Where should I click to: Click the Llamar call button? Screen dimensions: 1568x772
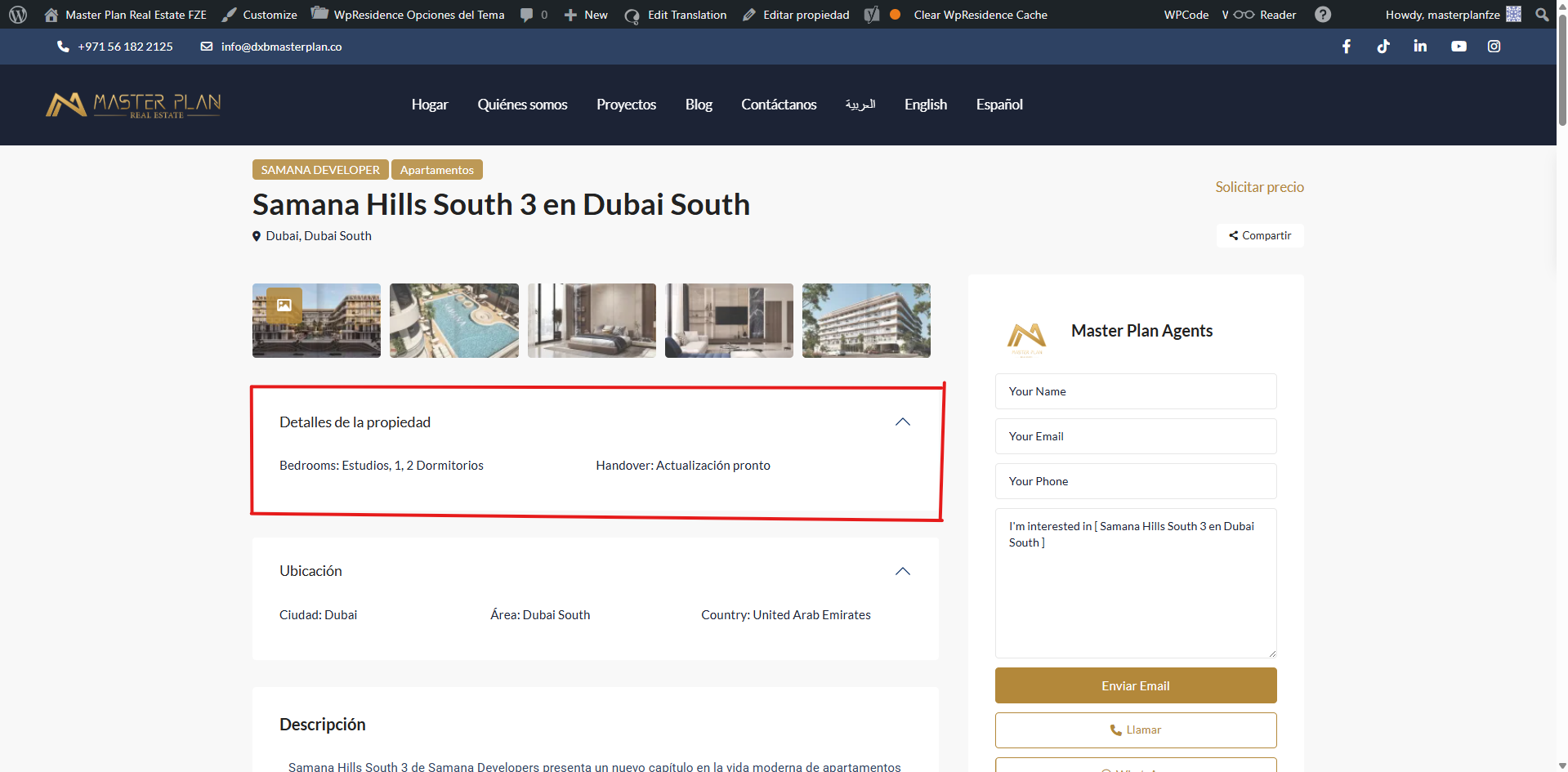tap(1135, 730)
